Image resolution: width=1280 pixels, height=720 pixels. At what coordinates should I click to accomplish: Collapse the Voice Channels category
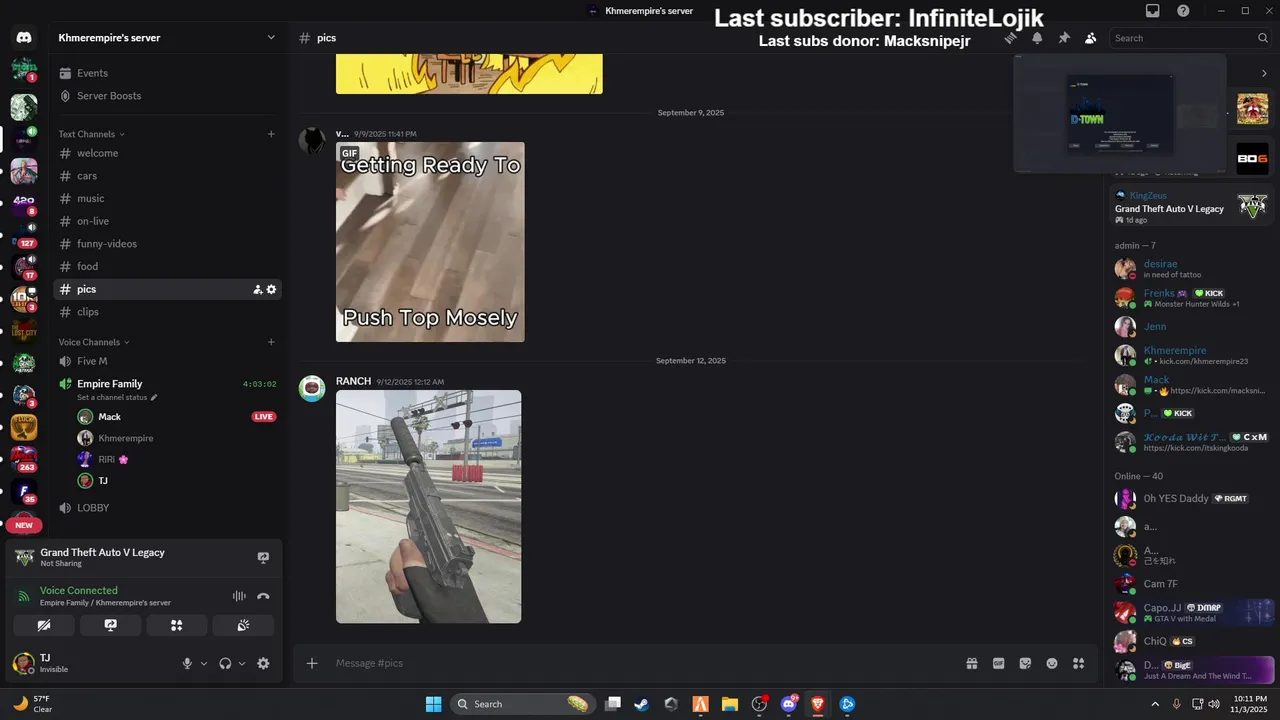(94, 342)
